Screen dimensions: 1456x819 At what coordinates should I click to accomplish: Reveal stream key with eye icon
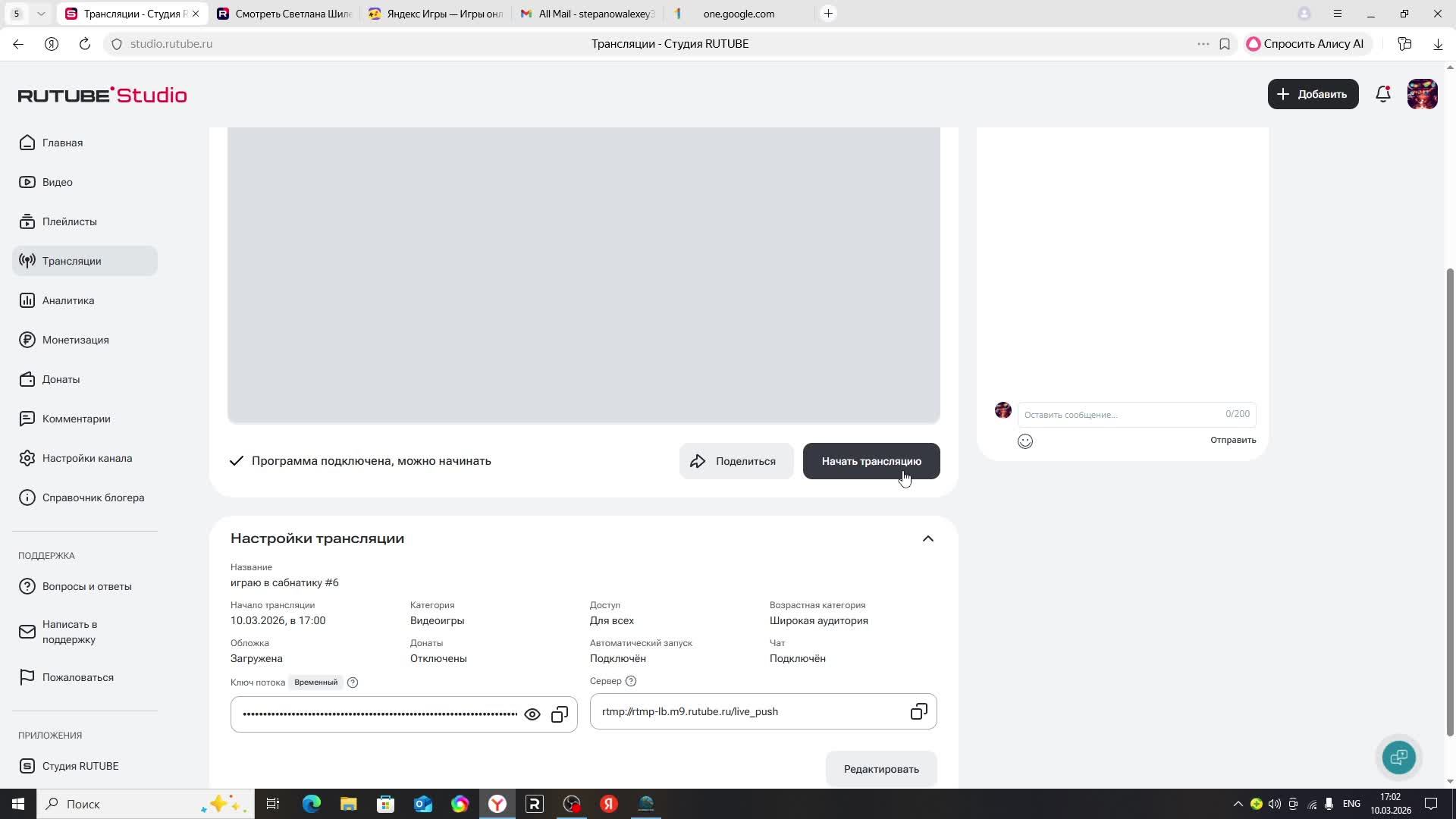[532, 714]
